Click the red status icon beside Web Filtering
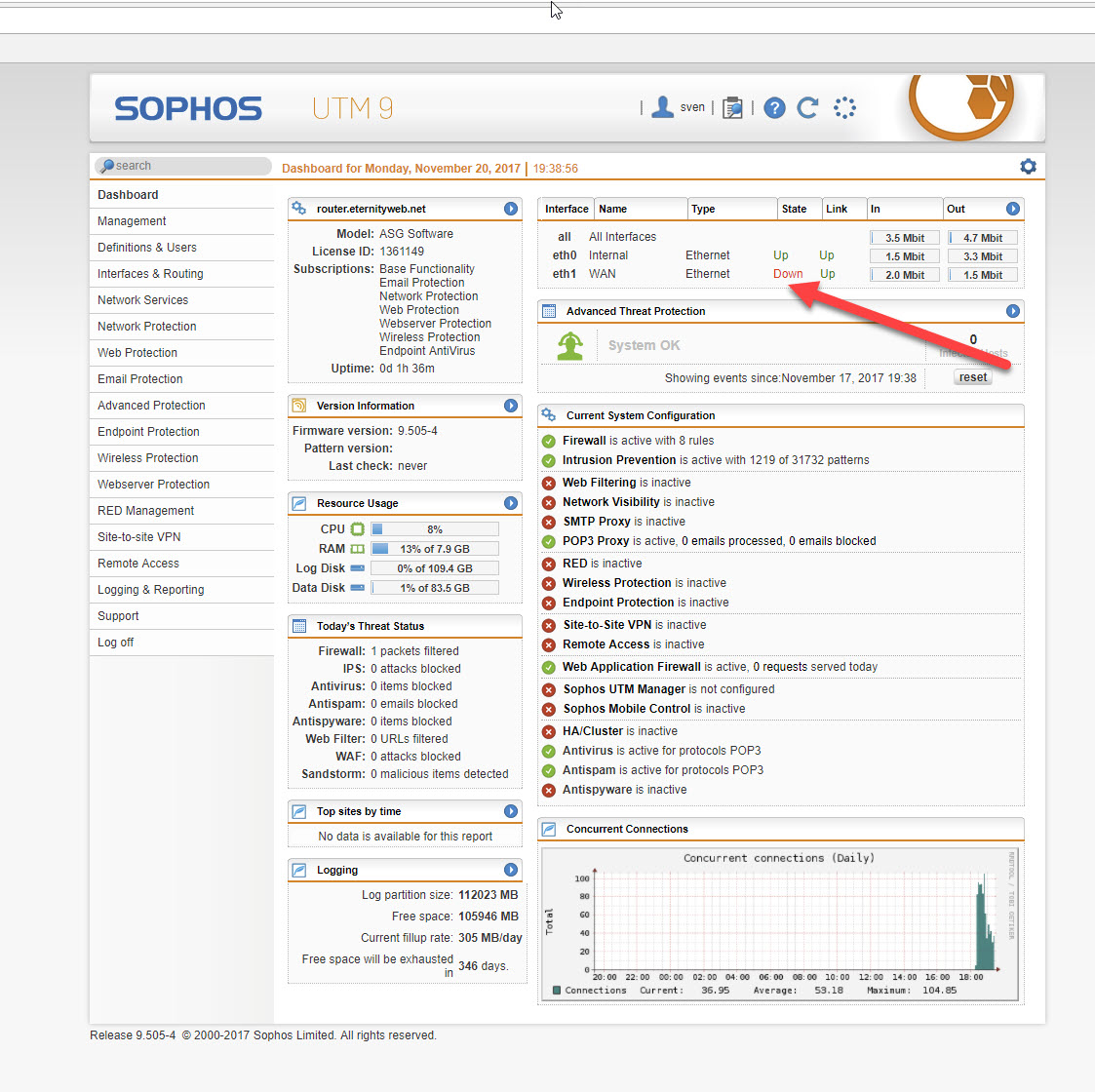This screenshot has width=1095, height=1092. pos(549,483)
